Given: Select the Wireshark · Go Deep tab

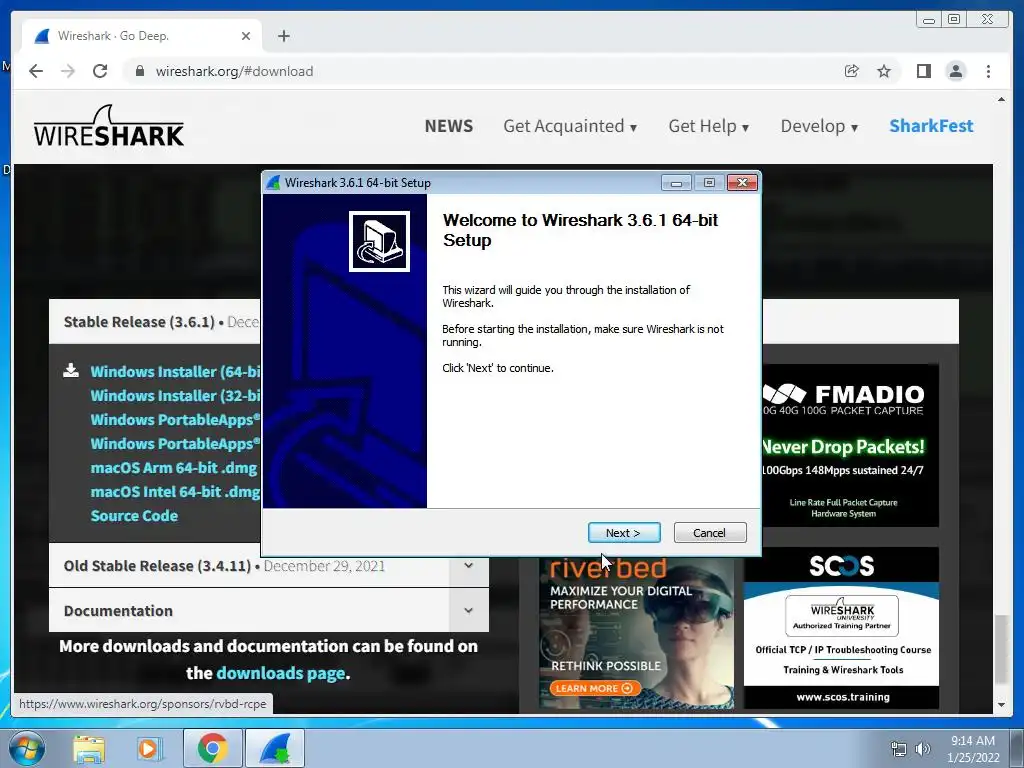Looking at the screenshot, I should pyautogui.click(x=142, y=36).
